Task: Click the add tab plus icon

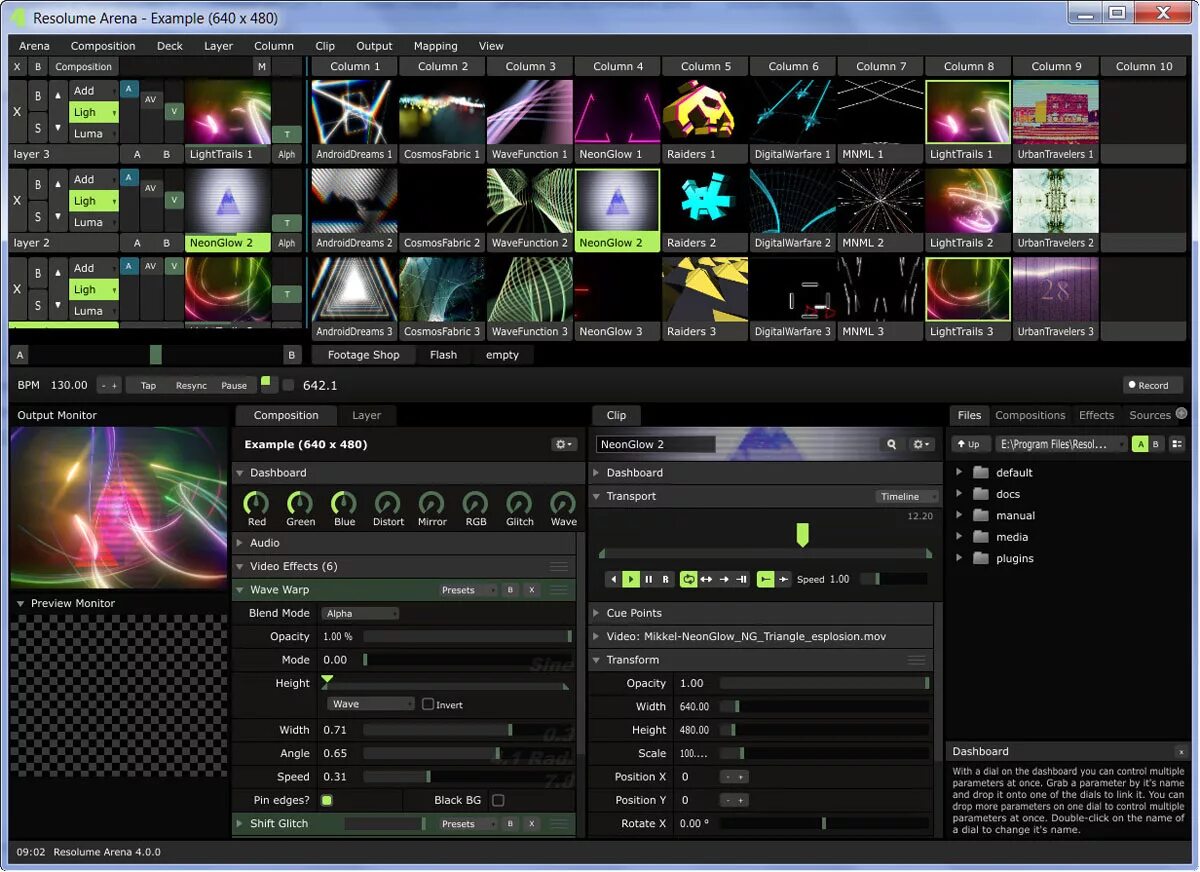Action: tap(1181, 413)
